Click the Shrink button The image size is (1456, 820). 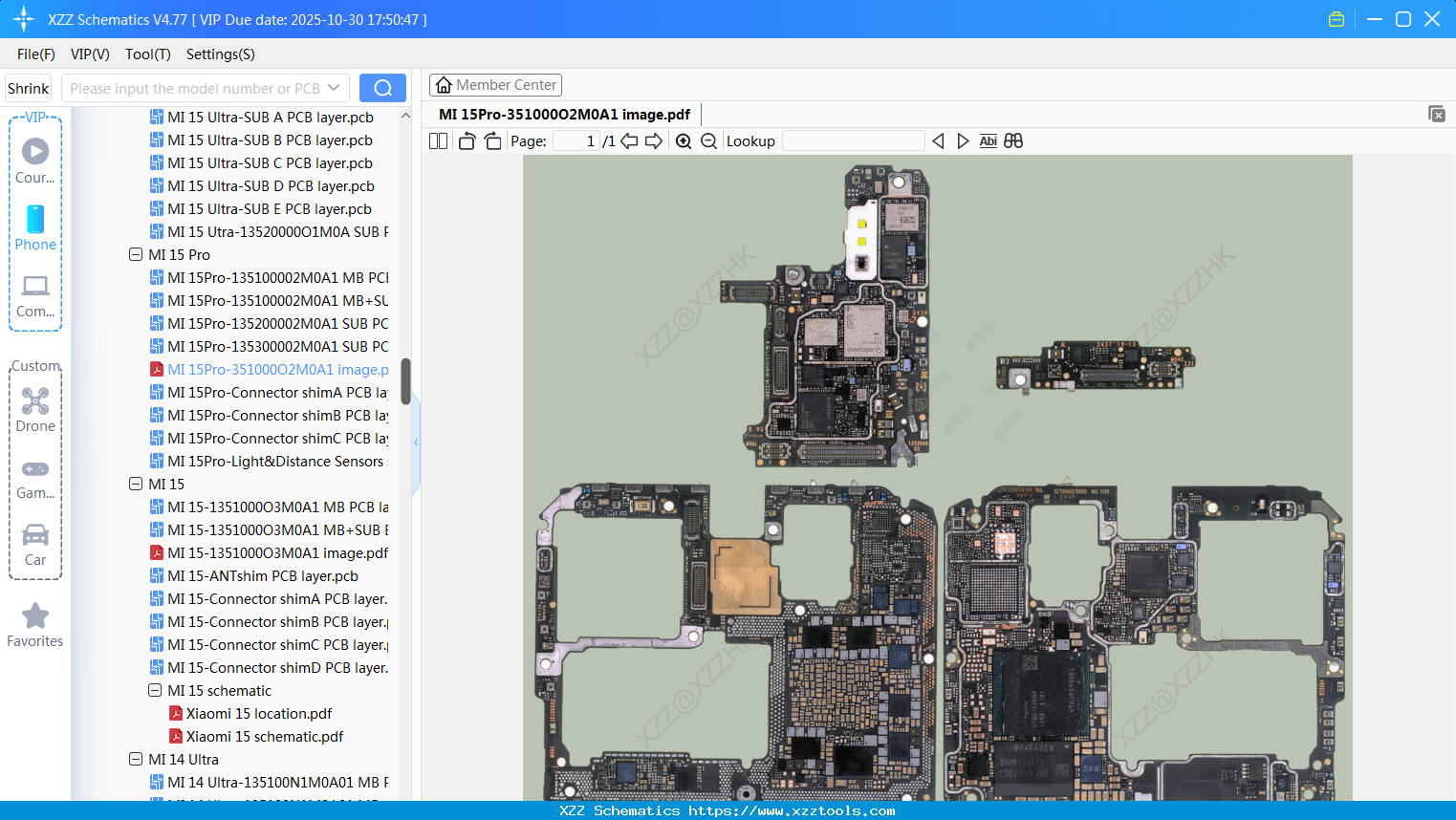(28, 87)
